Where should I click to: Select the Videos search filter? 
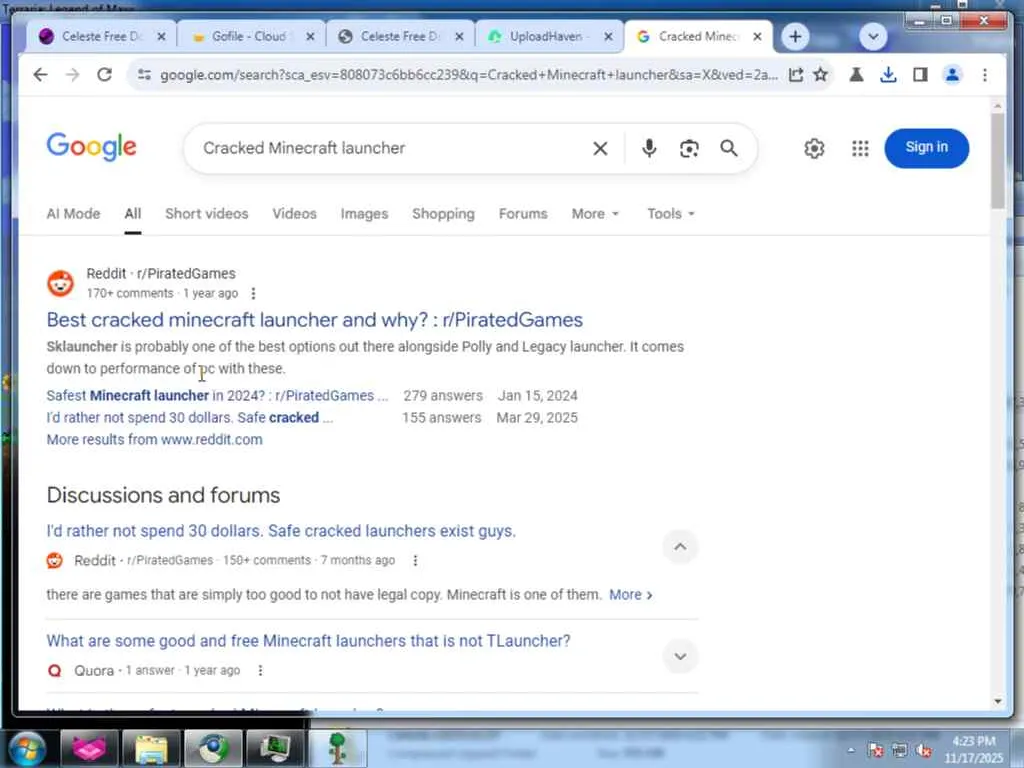[295, 214]
